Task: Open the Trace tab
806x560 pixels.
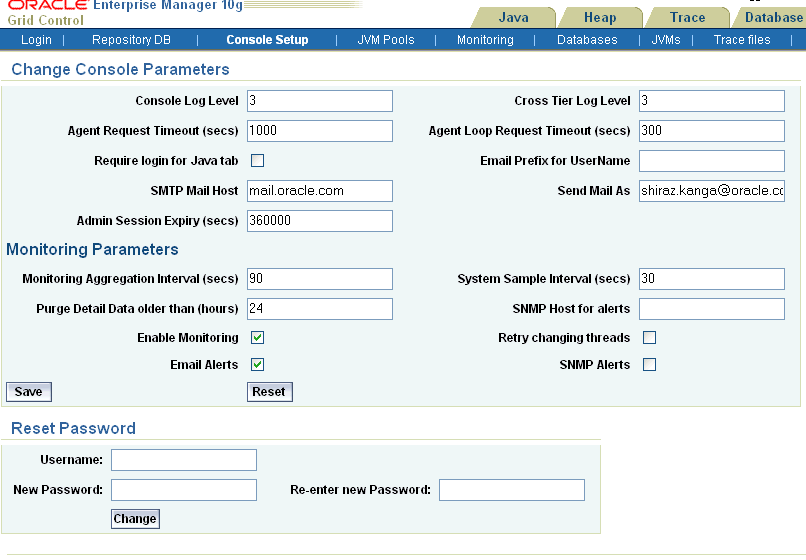Action: click(687, 17)
